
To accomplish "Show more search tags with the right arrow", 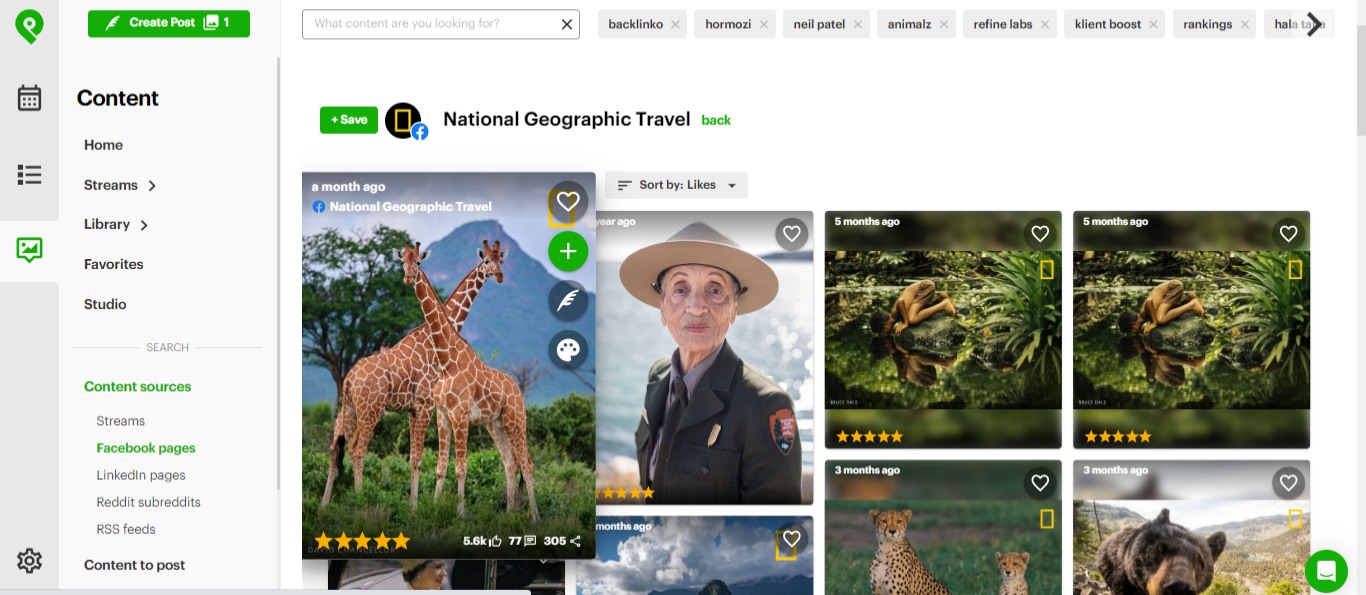I will (x=1313, y=25).
